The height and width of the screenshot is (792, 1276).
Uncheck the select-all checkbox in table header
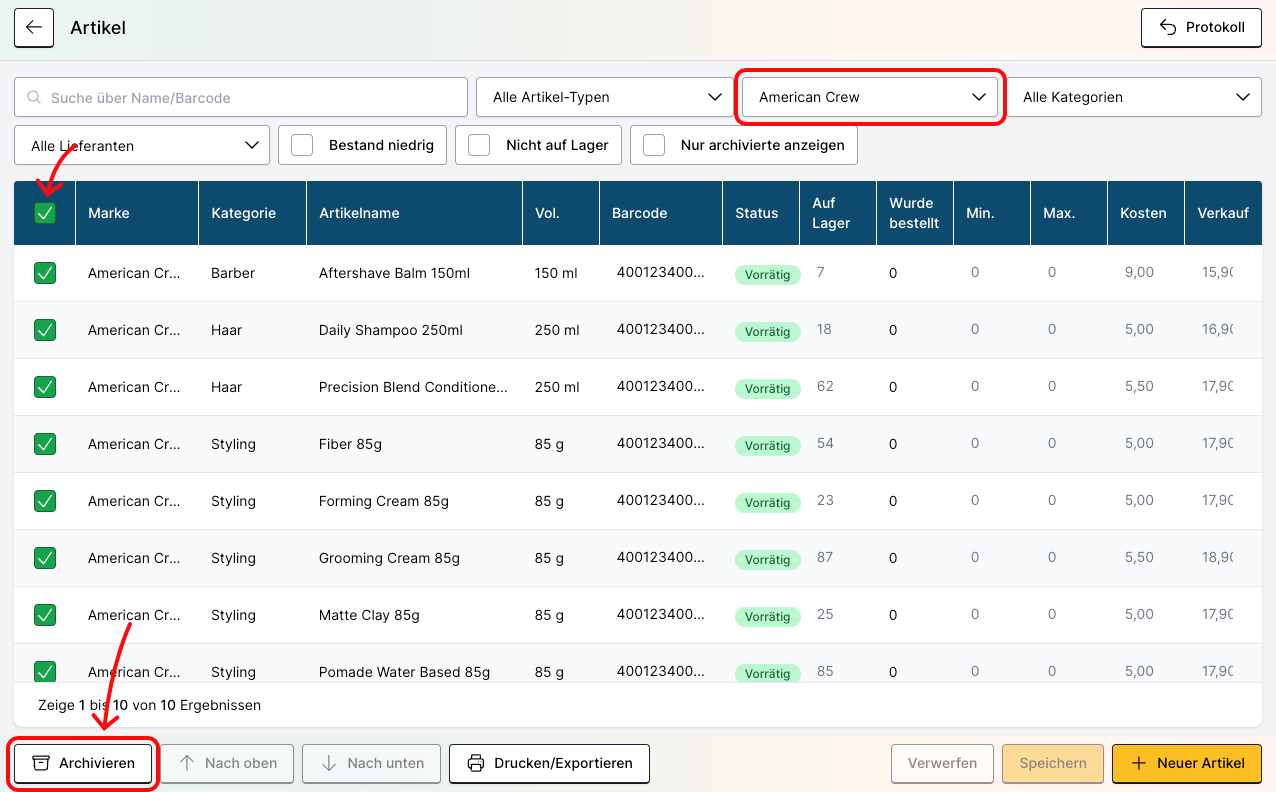(45, 213)
